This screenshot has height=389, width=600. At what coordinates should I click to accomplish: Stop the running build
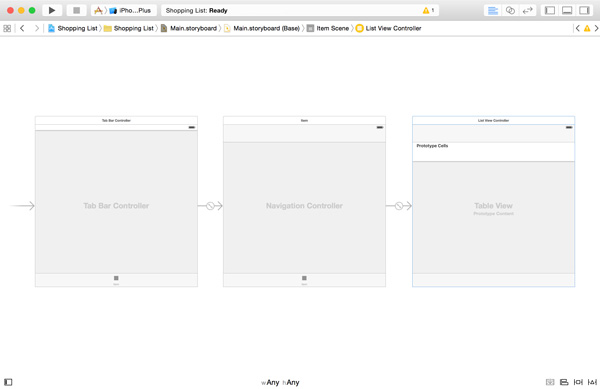(x=77, y=10)
